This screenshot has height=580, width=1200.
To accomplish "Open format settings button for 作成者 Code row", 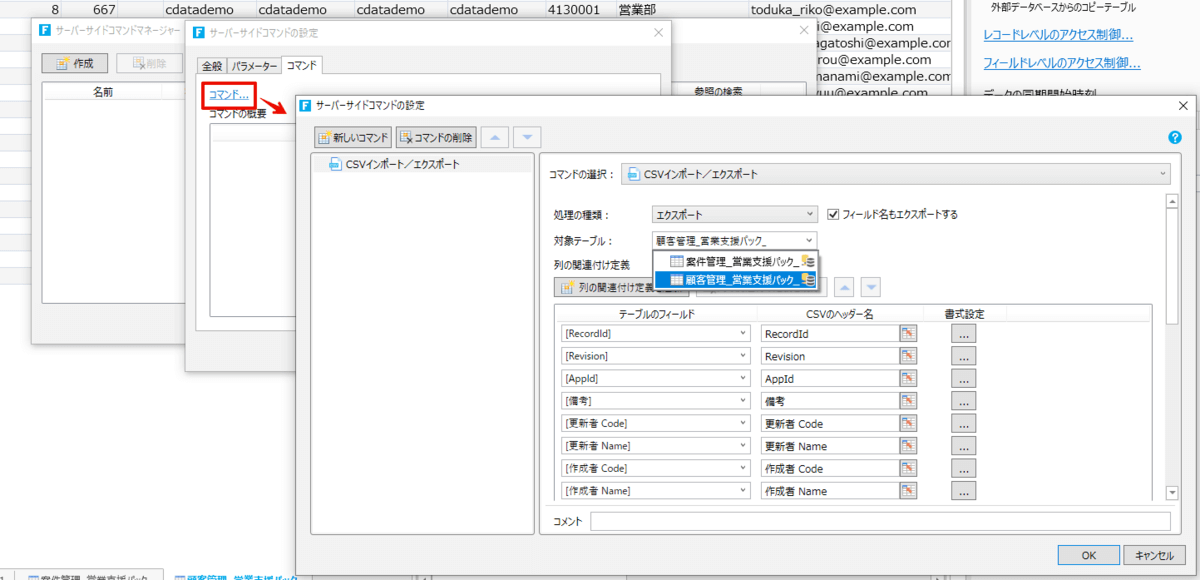I will click(x=964, y=469).
